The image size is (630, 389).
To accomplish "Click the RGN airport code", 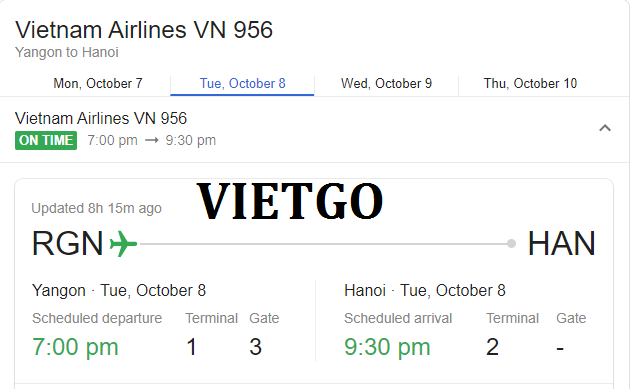I will click(68, 244).
